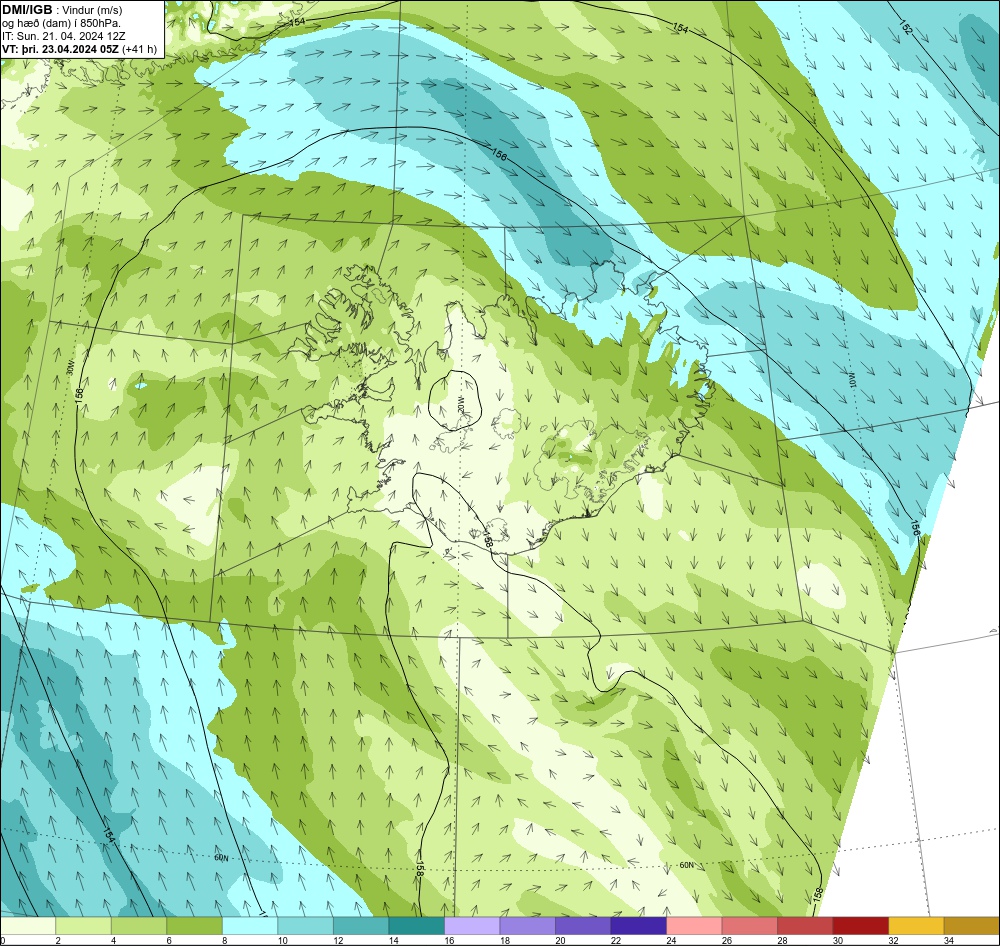Click the '(+41 h)' forecast offset text
The height and width of the screenshot is (946, 1000).
[140, 48]
